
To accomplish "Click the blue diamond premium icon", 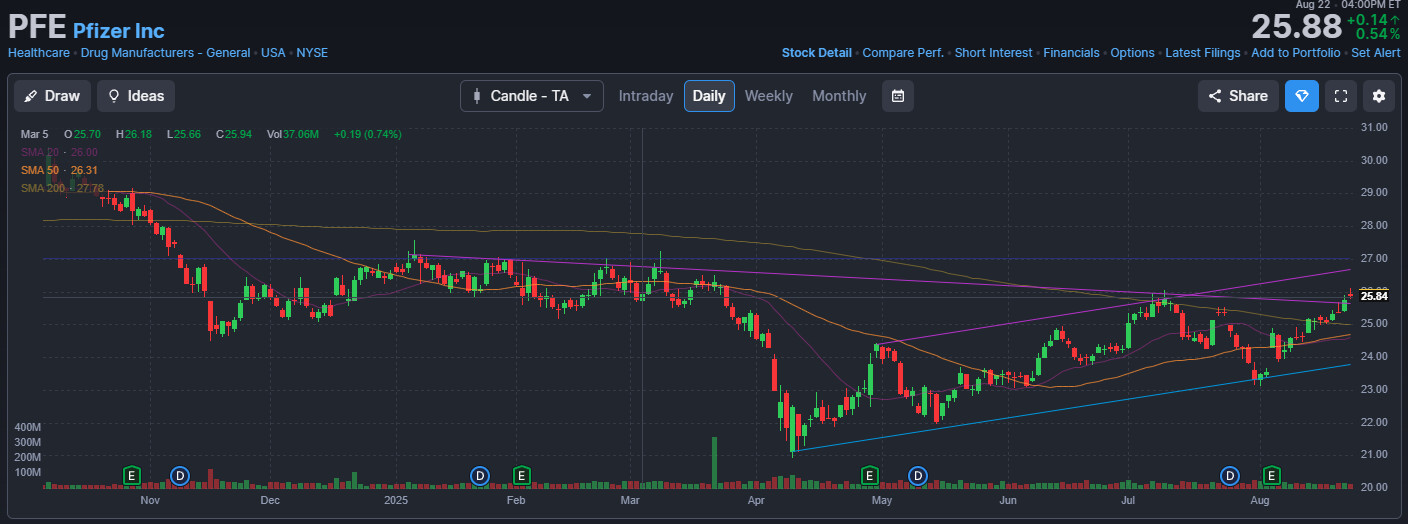I will tap(1301, 96).
